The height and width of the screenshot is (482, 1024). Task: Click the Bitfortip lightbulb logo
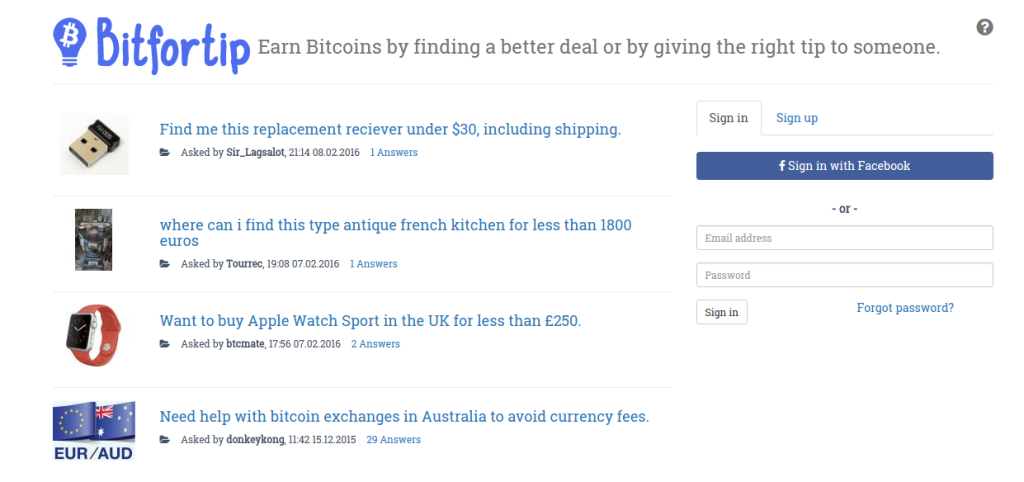pyautogui.click(x=69, y=42)
